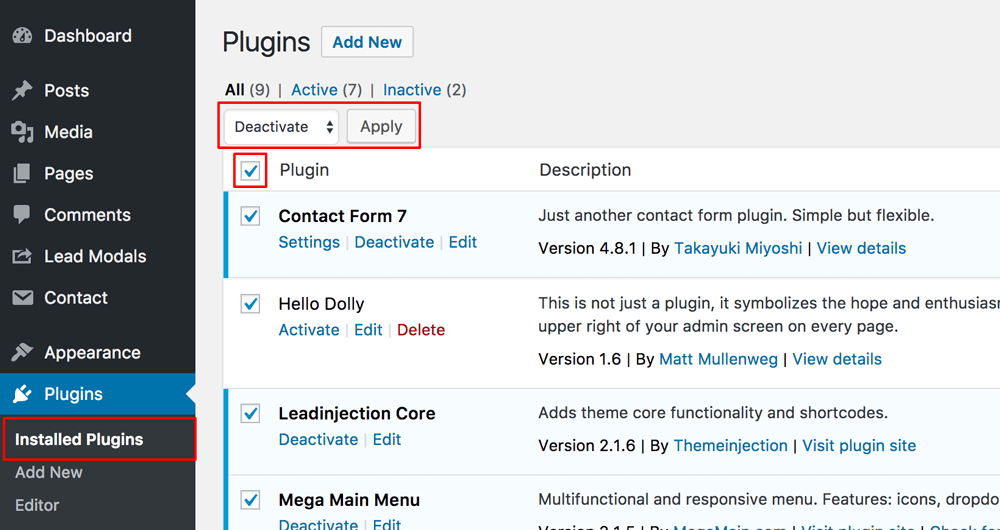Viewport: 1000px width, 530px height.
Task: Open Themeinjection author link
Action: coord(730,445)
